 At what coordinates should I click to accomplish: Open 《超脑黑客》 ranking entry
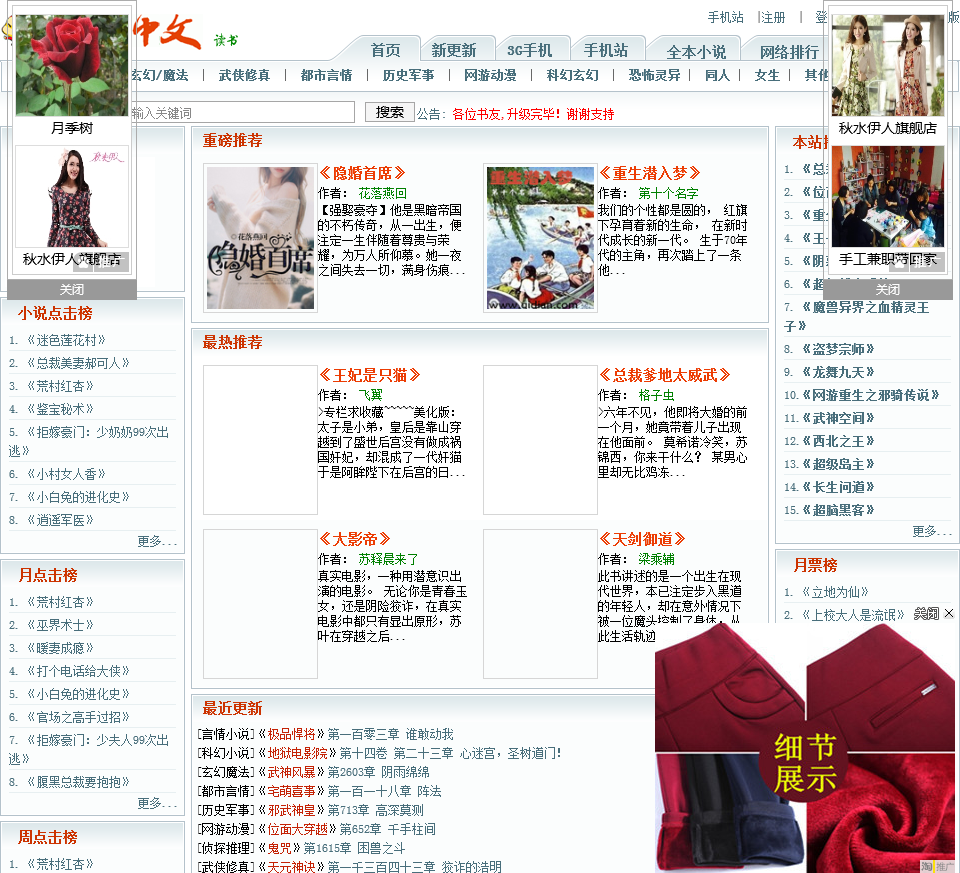click(x=838, y=510)
